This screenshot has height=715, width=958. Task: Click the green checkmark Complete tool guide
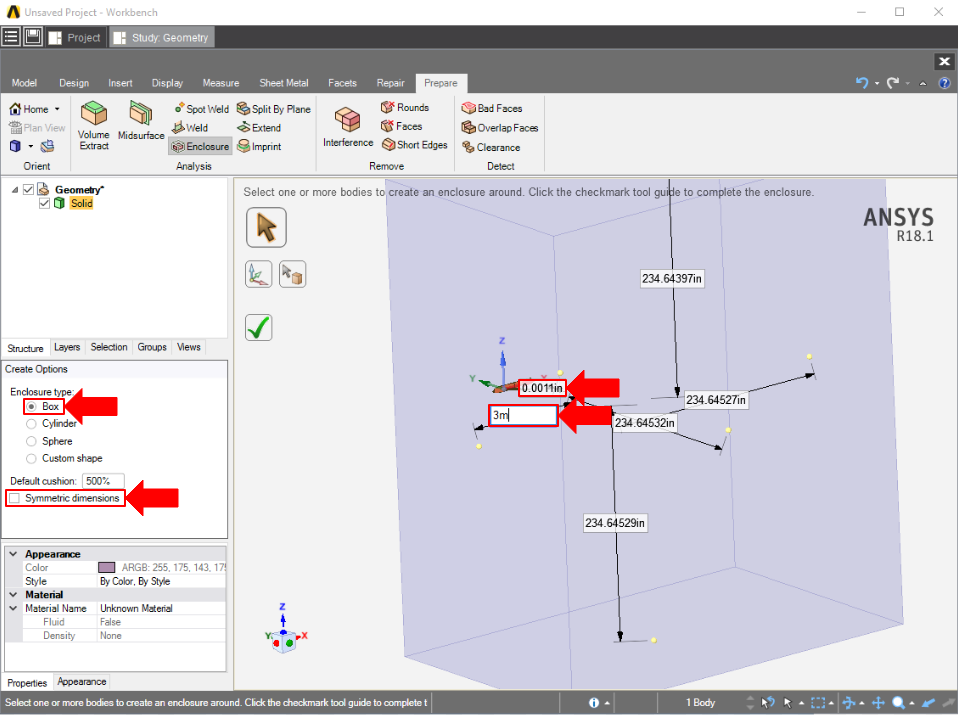258,328
